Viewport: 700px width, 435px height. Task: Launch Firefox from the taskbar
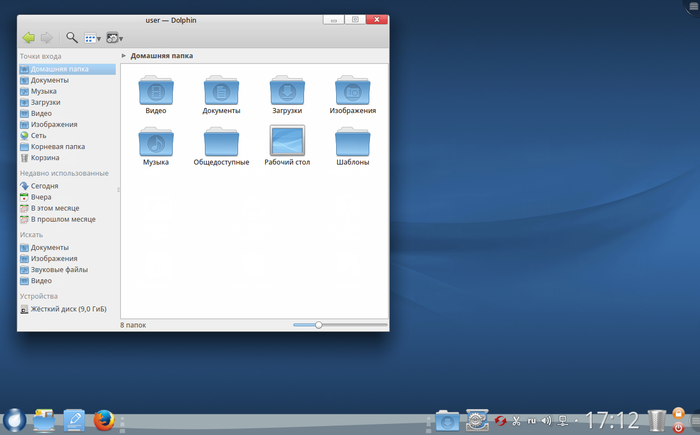(x=103, y=420)
